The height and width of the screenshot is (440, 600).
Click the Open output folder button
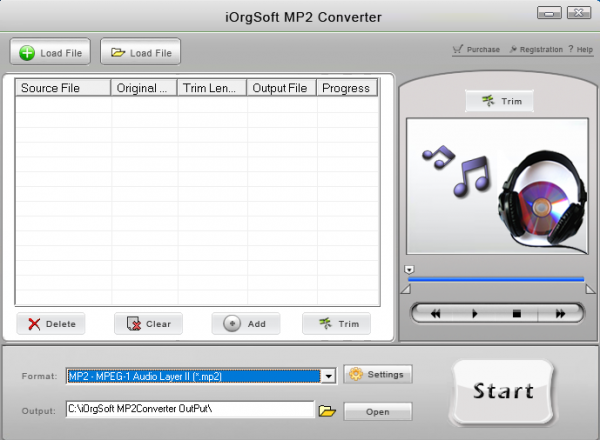click(378, 412)
